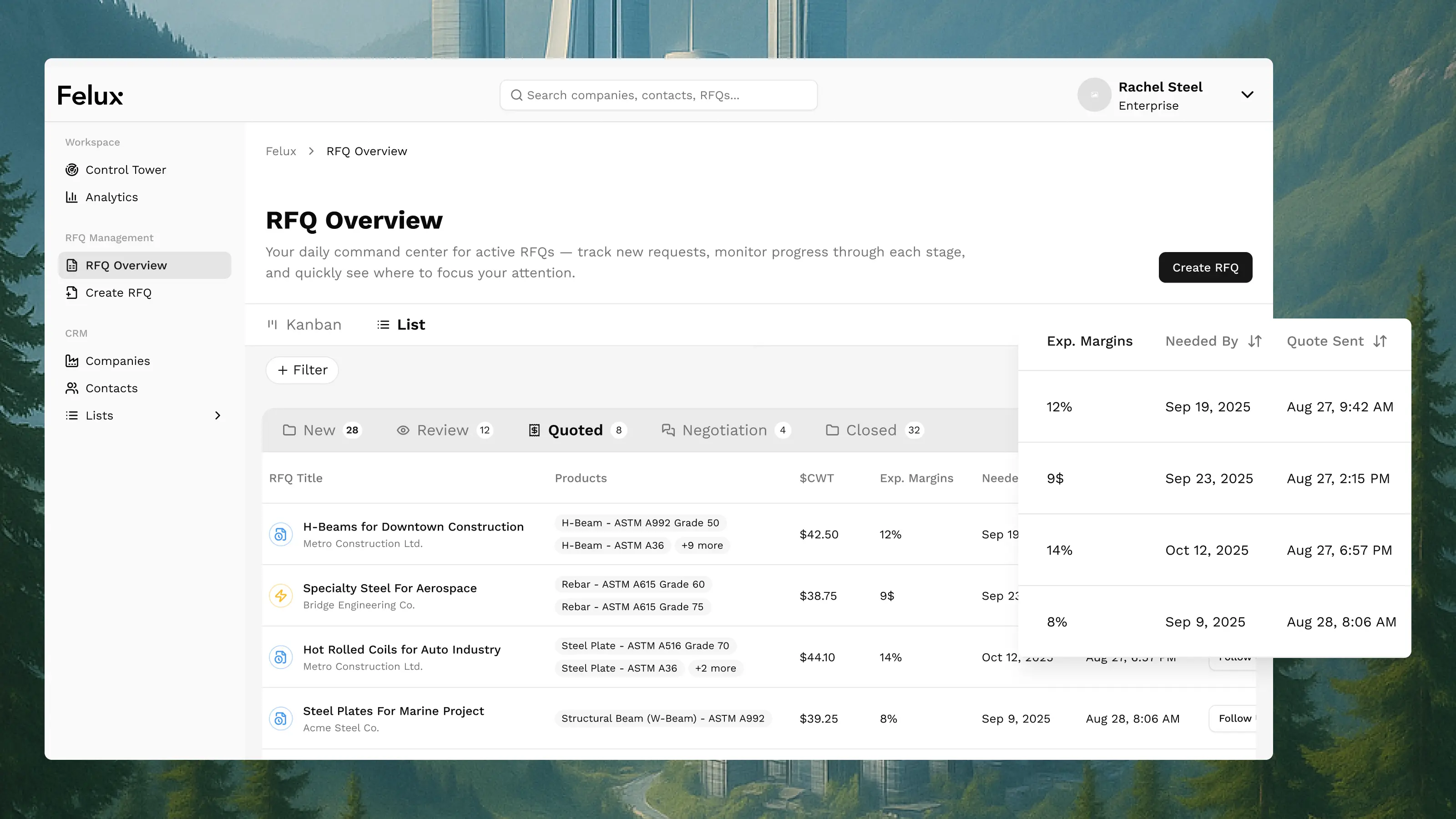Click the Create RFQ sidebar icon

[71, 292]
